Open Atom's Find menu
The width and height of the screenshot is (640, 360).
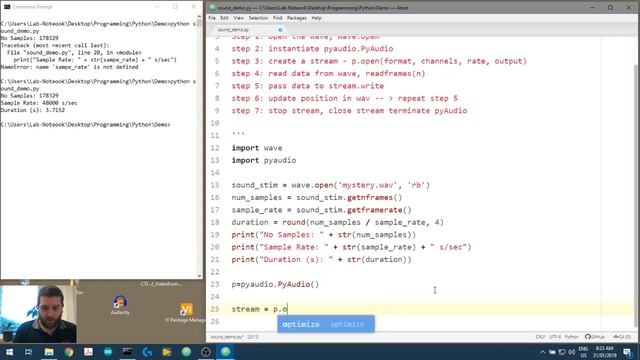click(278, 18)
